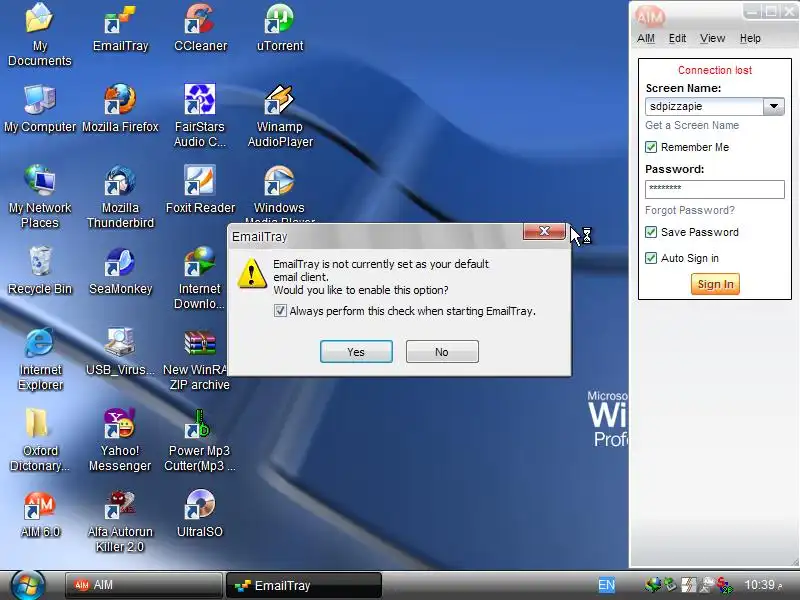Click the AIM Password input field
Viewport: 800px width, 600px height.
[x=714, y=189]
